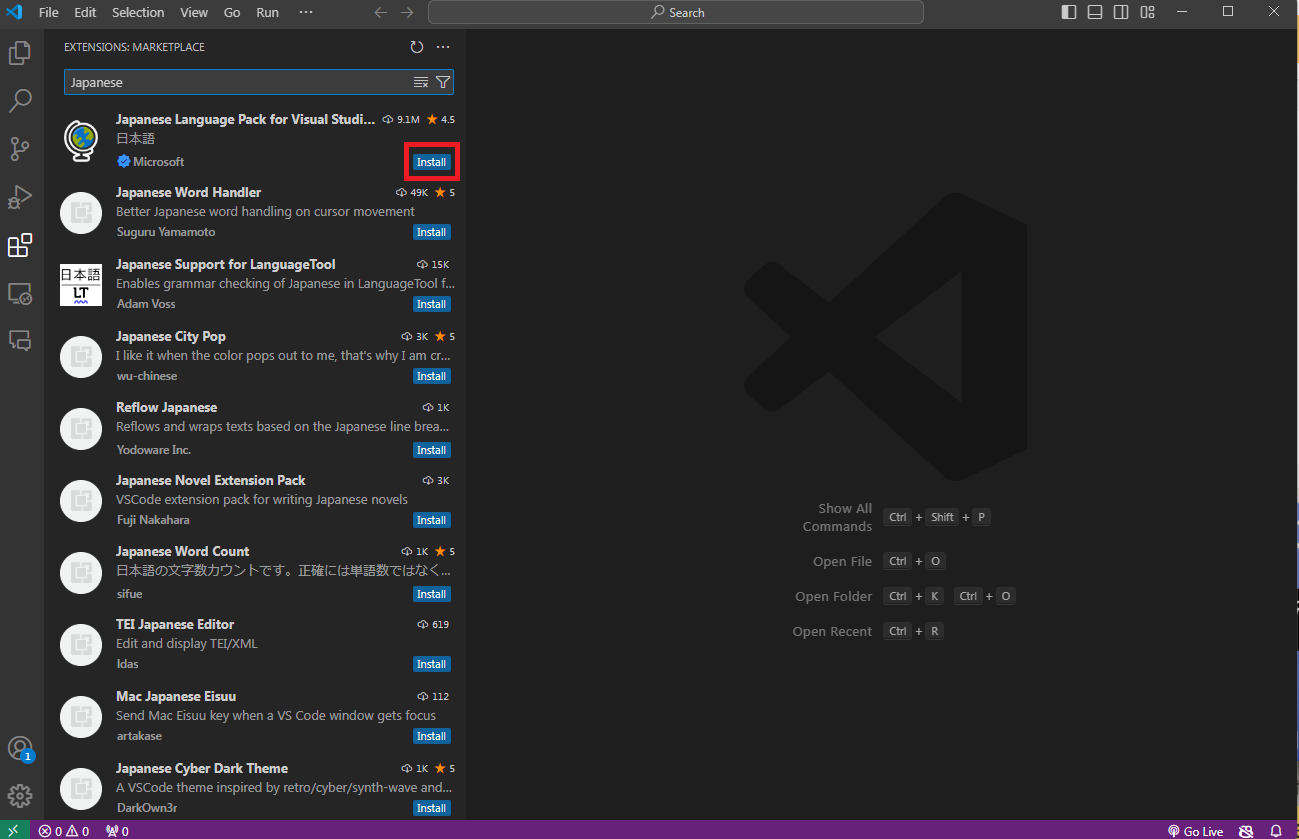Open Japanese Language Pack globe thumbnail
This screenshot has height=839, width=1299.
pos(81,140)
